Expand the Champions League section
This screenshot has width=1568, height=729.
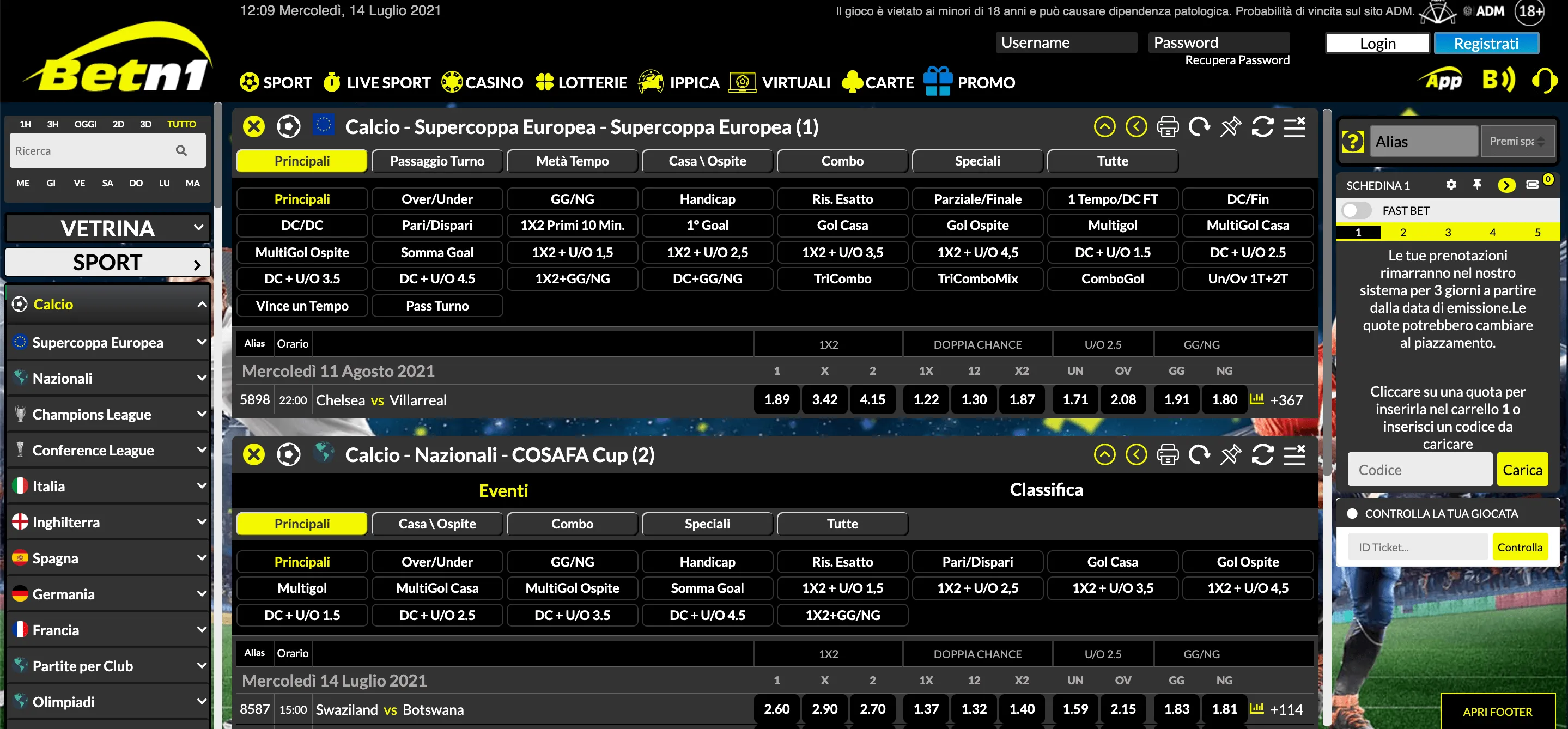201,414
